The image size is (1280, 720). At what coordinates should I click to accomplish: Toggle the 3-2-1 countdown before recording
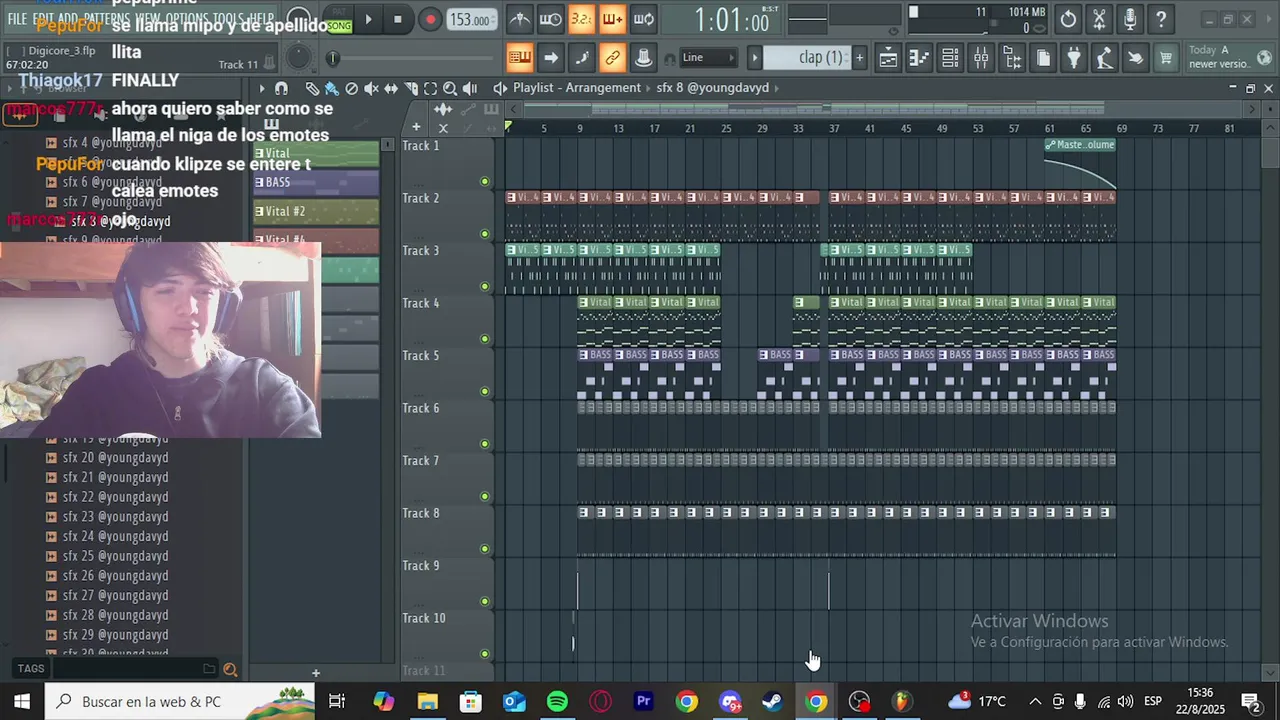581,19
